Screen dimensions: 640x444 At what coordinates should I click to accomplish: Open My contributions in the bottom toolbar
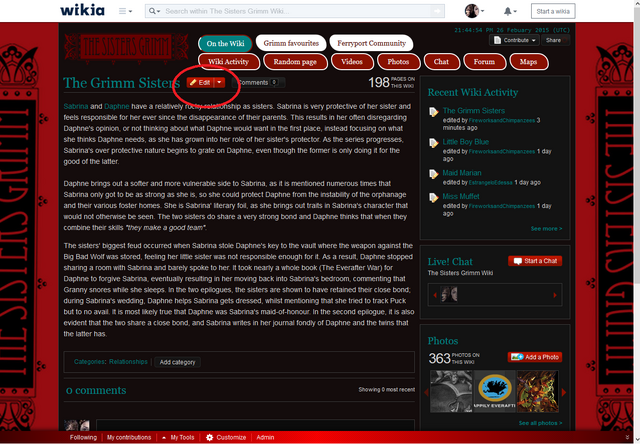129,437
